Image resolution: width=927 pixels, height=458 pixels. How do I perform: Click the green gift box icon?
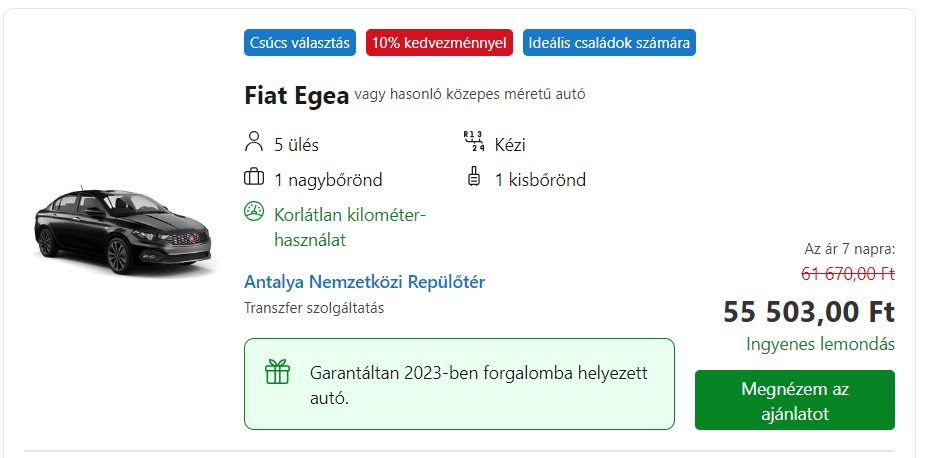click(x=277, y=372)
